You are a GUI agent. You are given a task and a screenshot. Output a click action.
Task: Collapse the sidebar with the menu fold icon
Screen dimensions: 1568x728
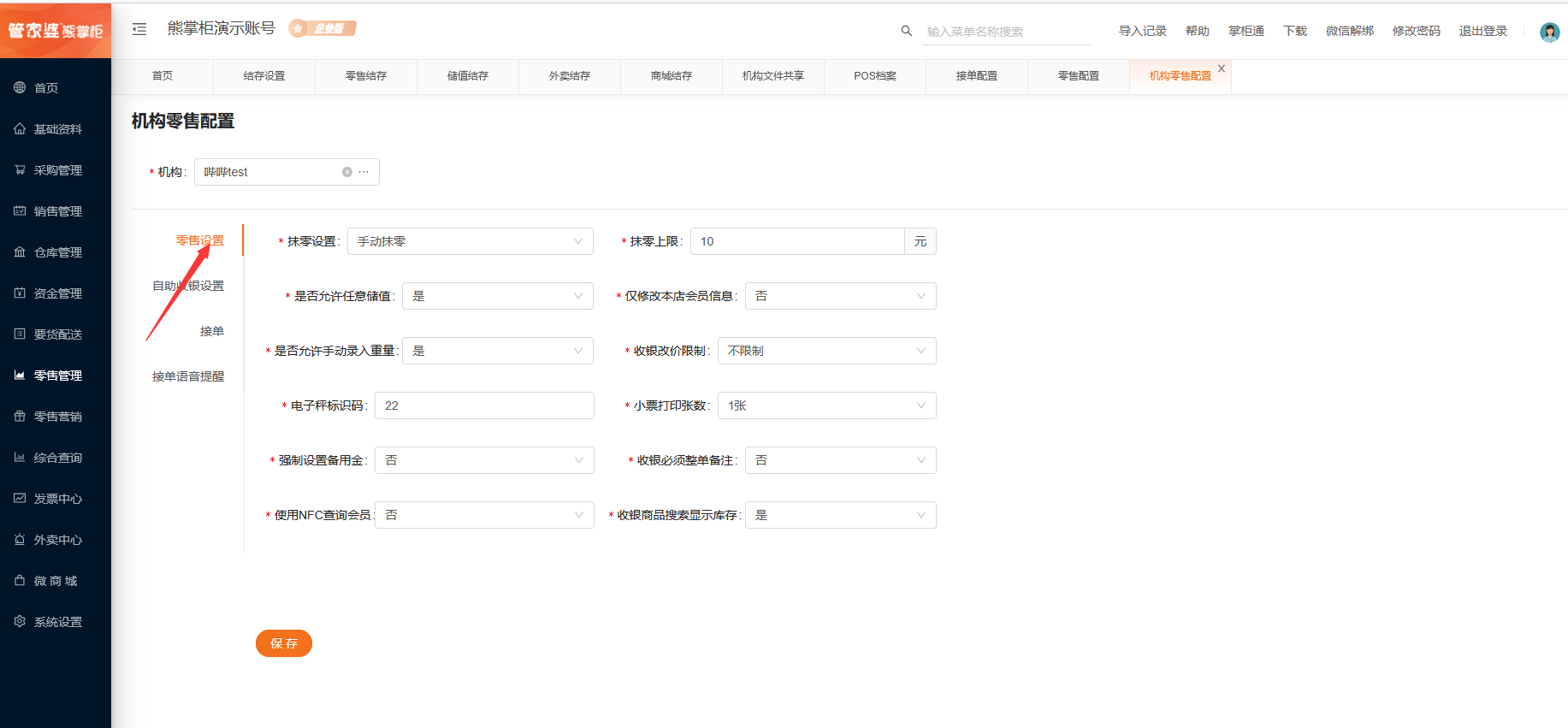tap(139, 29)
